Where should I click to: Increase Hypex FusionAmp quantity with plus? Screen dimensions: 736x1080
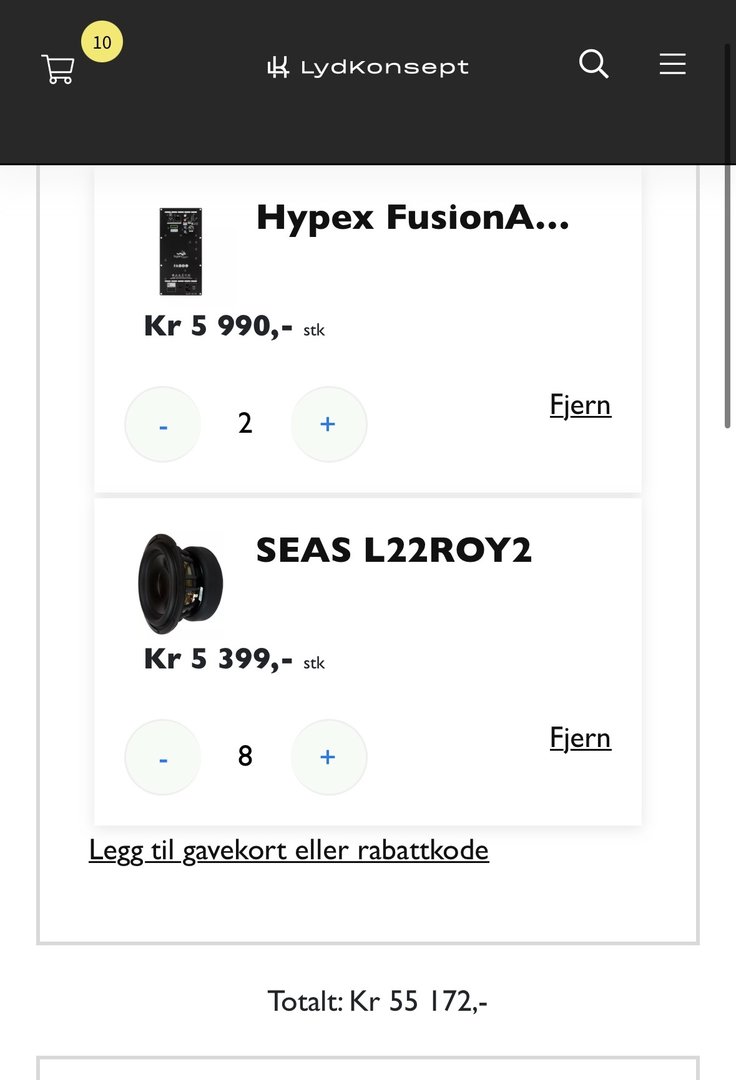pyautogui.click(x=328, y=424)
